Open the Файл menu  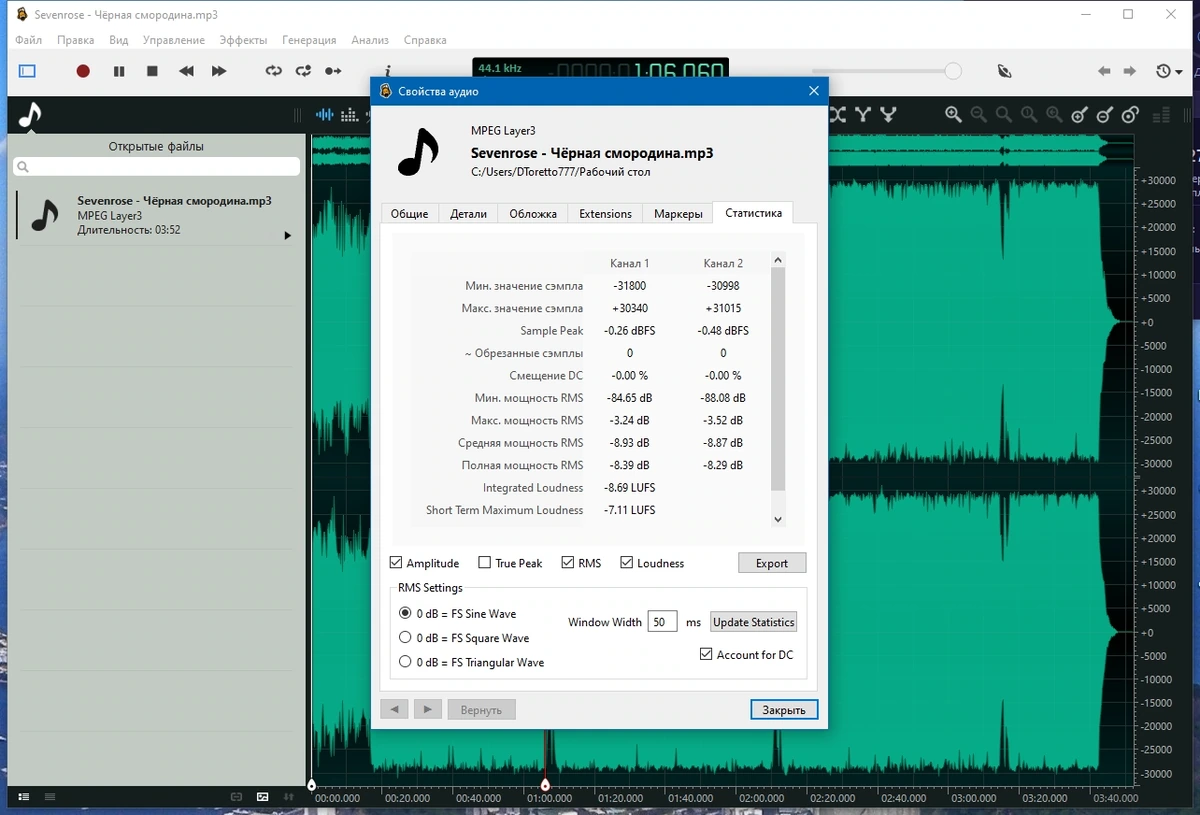(29, 40)
